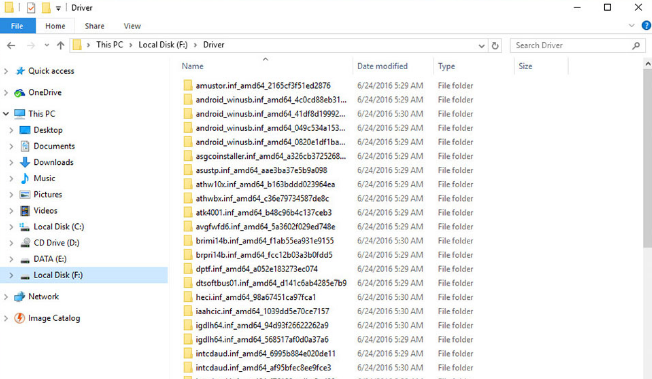Click Local Disk (F:) in breadcrumb path

pos(163,45)
